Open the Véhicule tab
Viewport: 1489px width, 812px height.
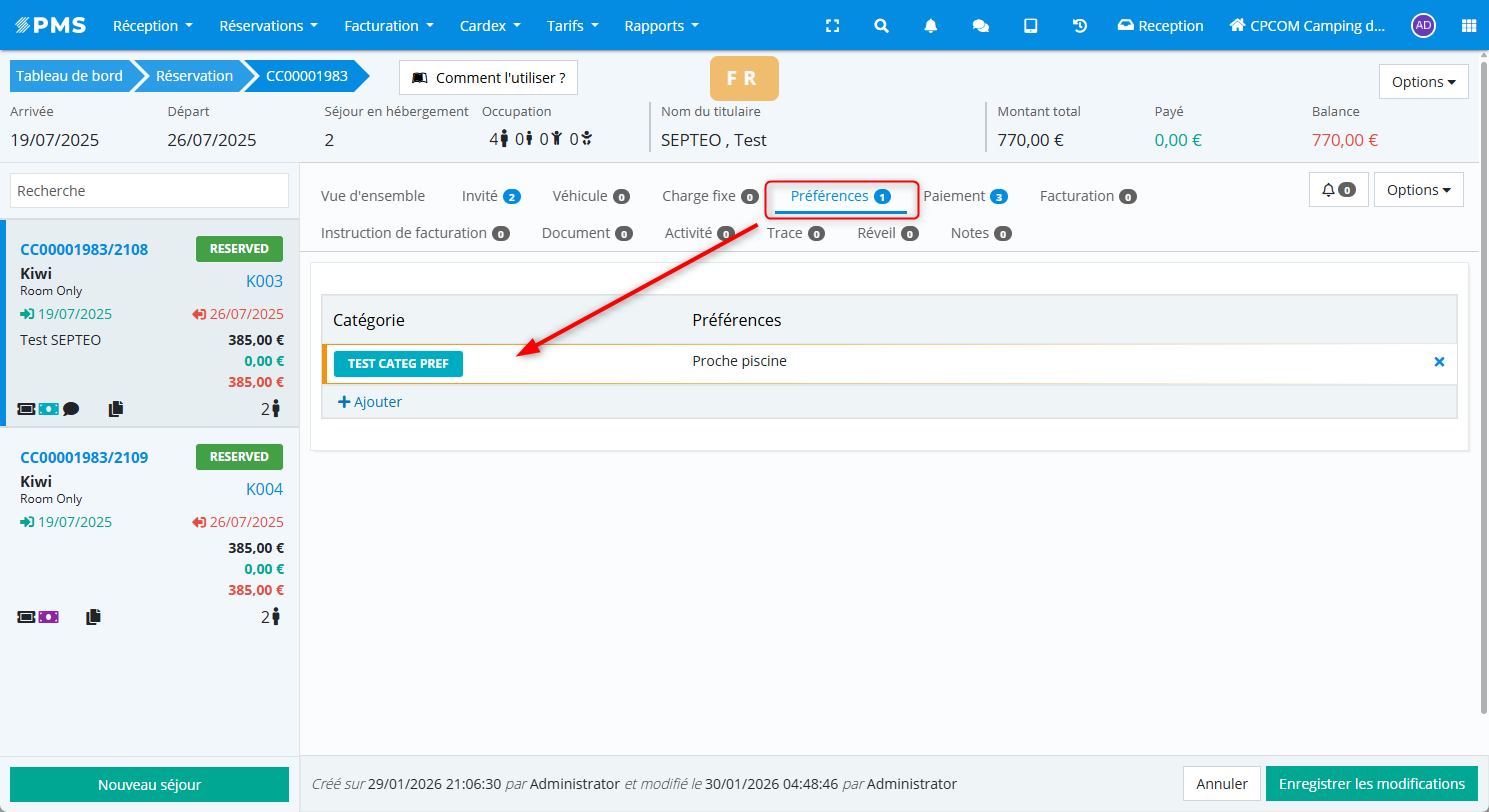pyautogui.click(x=590, y=196)
